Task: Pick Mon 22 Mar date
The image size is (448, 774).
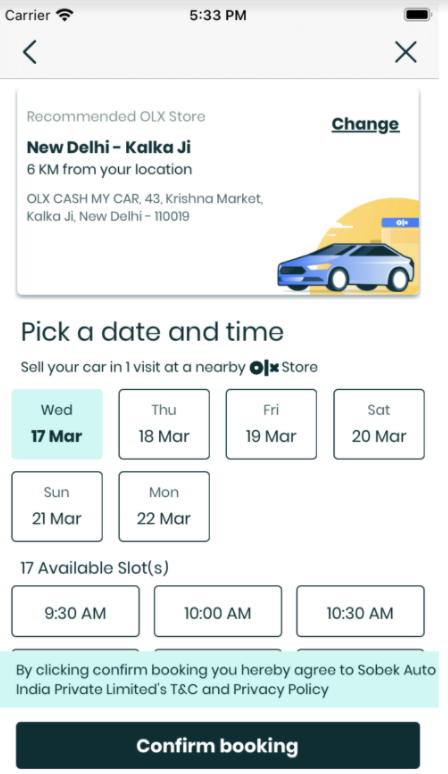Action: pos(164,506)
